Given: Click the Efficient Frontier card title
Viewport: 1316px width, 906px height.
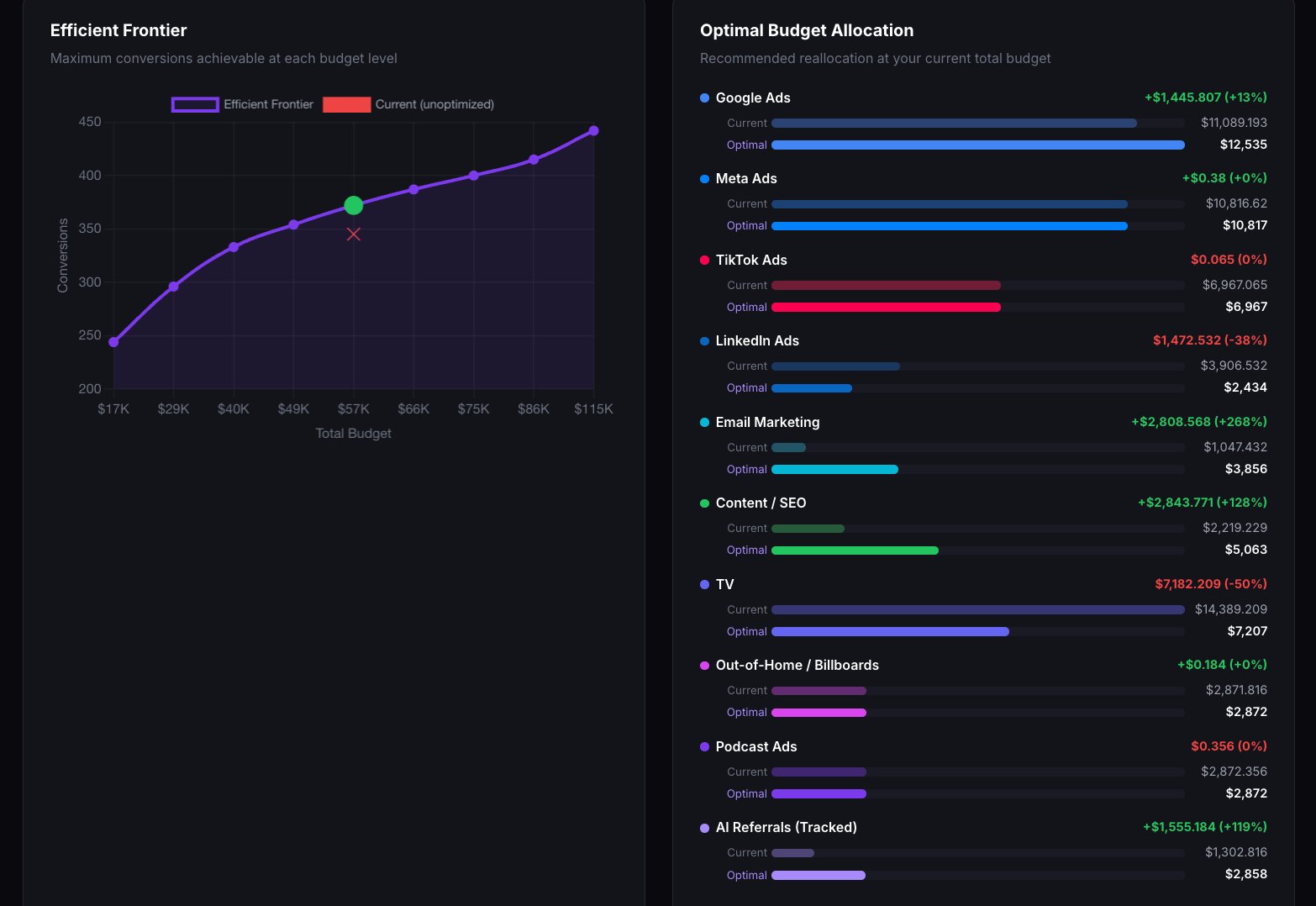Looking at the screenshot, I should [118, 30].
